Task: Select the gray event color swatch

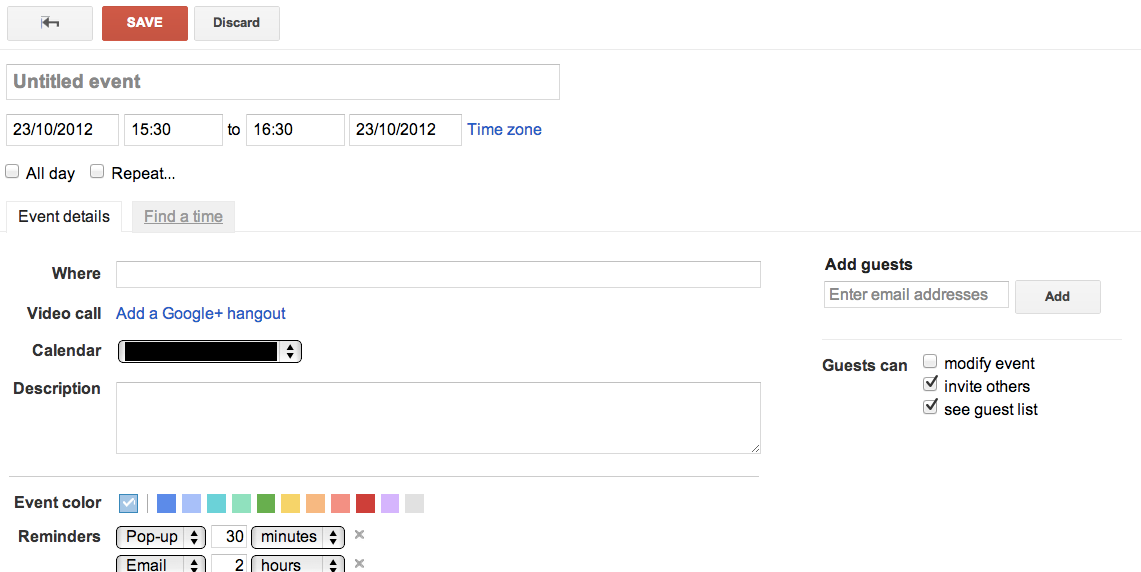Action: 415,503
